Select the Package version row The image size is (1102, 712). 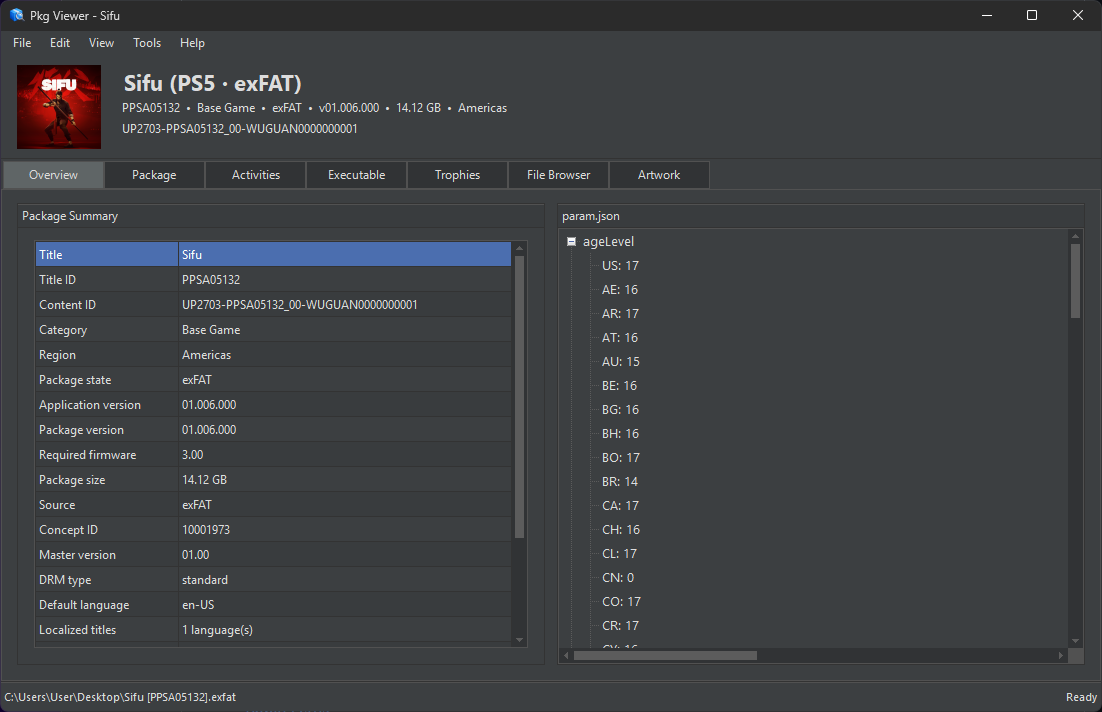click(x=273, y=430)
